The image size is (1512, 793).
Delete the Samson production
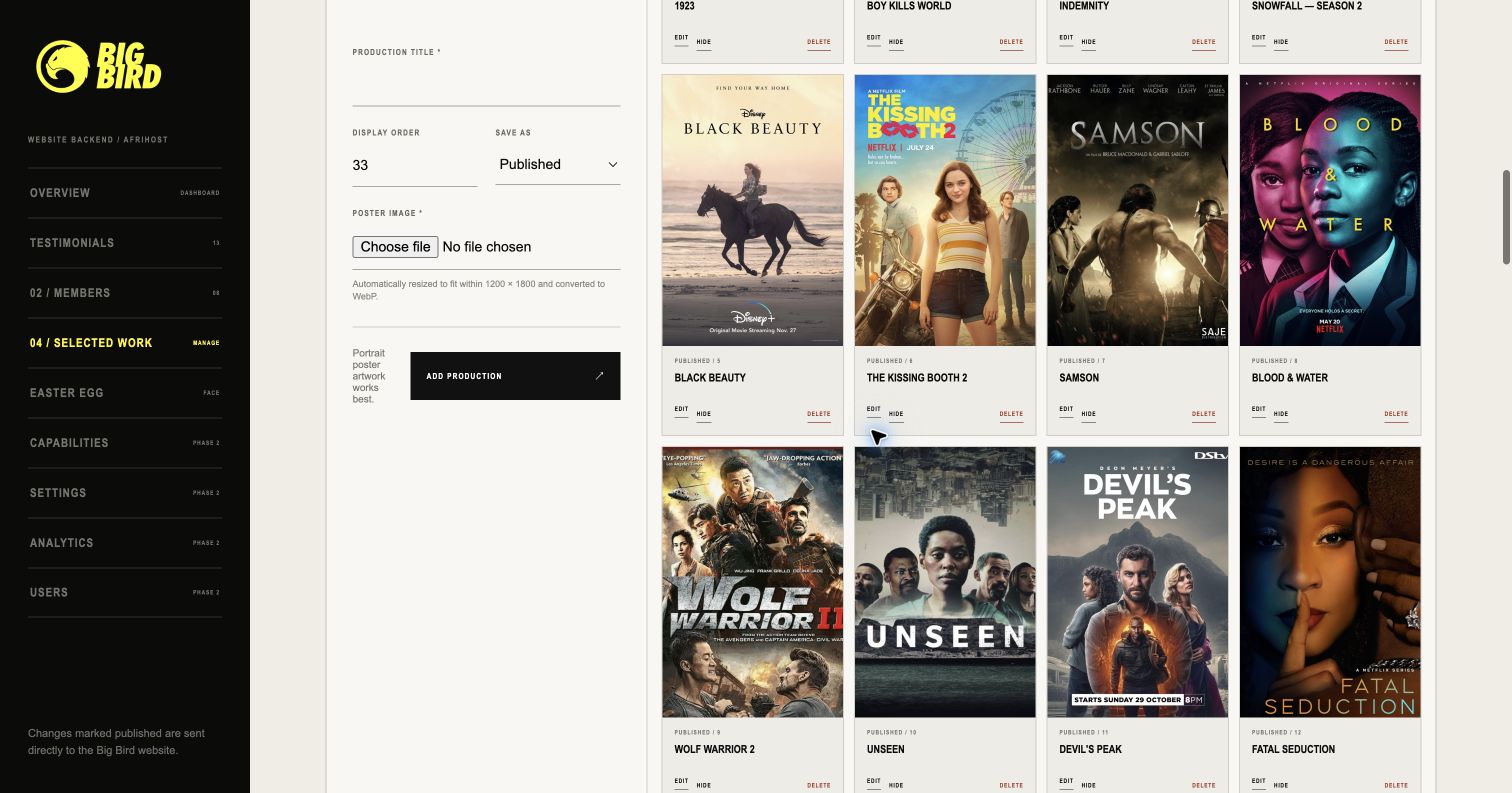point(1204,414)
